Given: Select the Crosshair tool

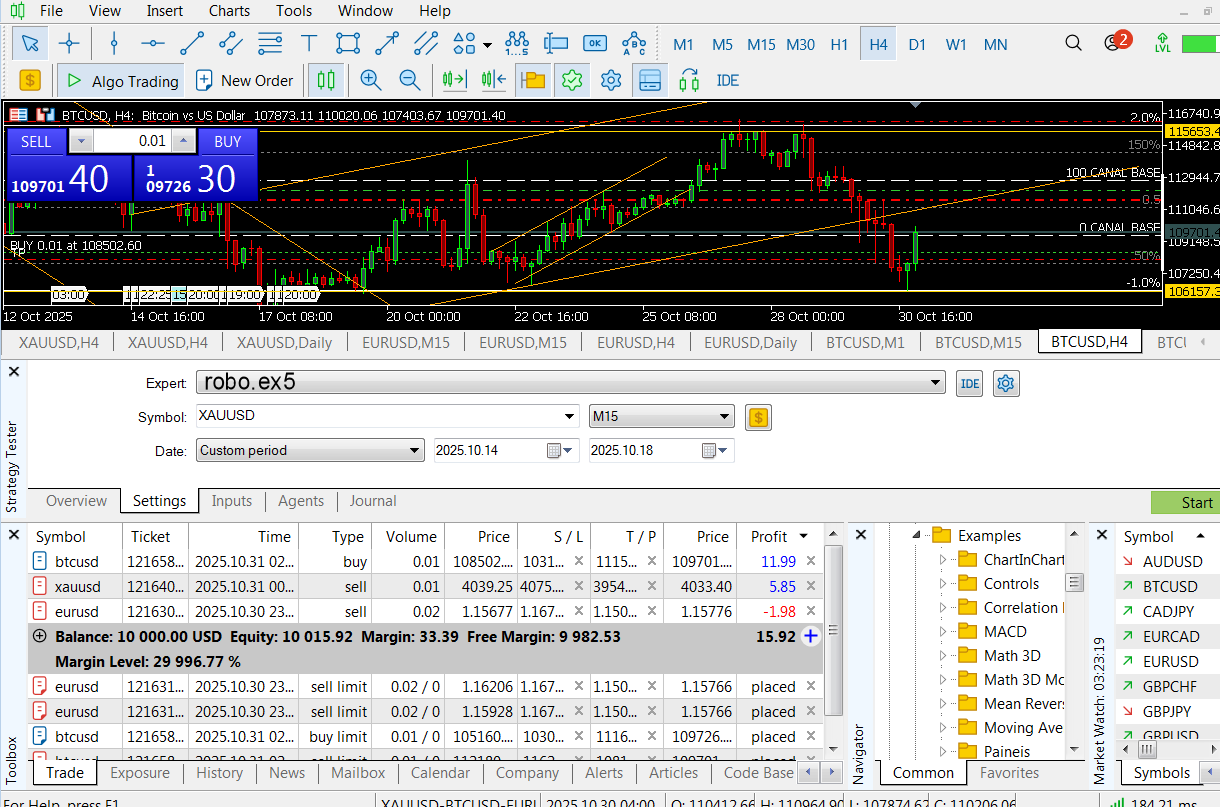Looking at the screenshot, I should click(x=68, y=43).
